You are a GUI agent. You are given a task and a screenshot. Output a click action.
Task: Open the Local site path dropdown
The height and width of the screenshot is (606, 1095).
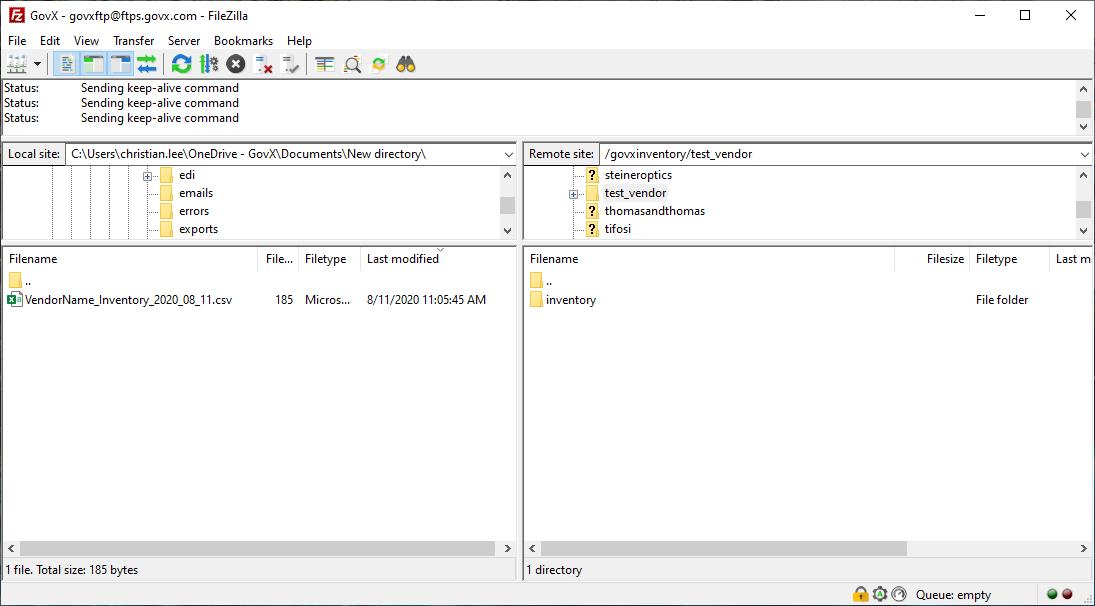click(508, 154)
